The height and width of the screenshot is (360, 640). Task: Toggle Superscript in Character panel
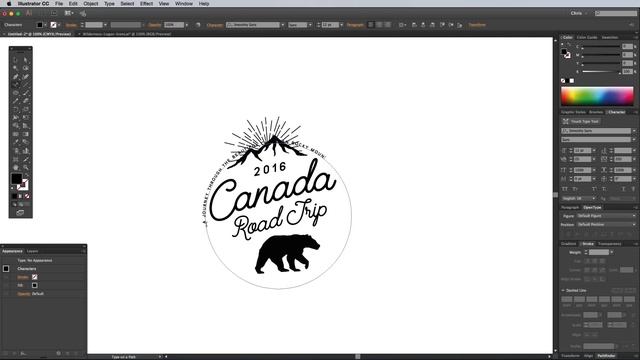point(594,189)
